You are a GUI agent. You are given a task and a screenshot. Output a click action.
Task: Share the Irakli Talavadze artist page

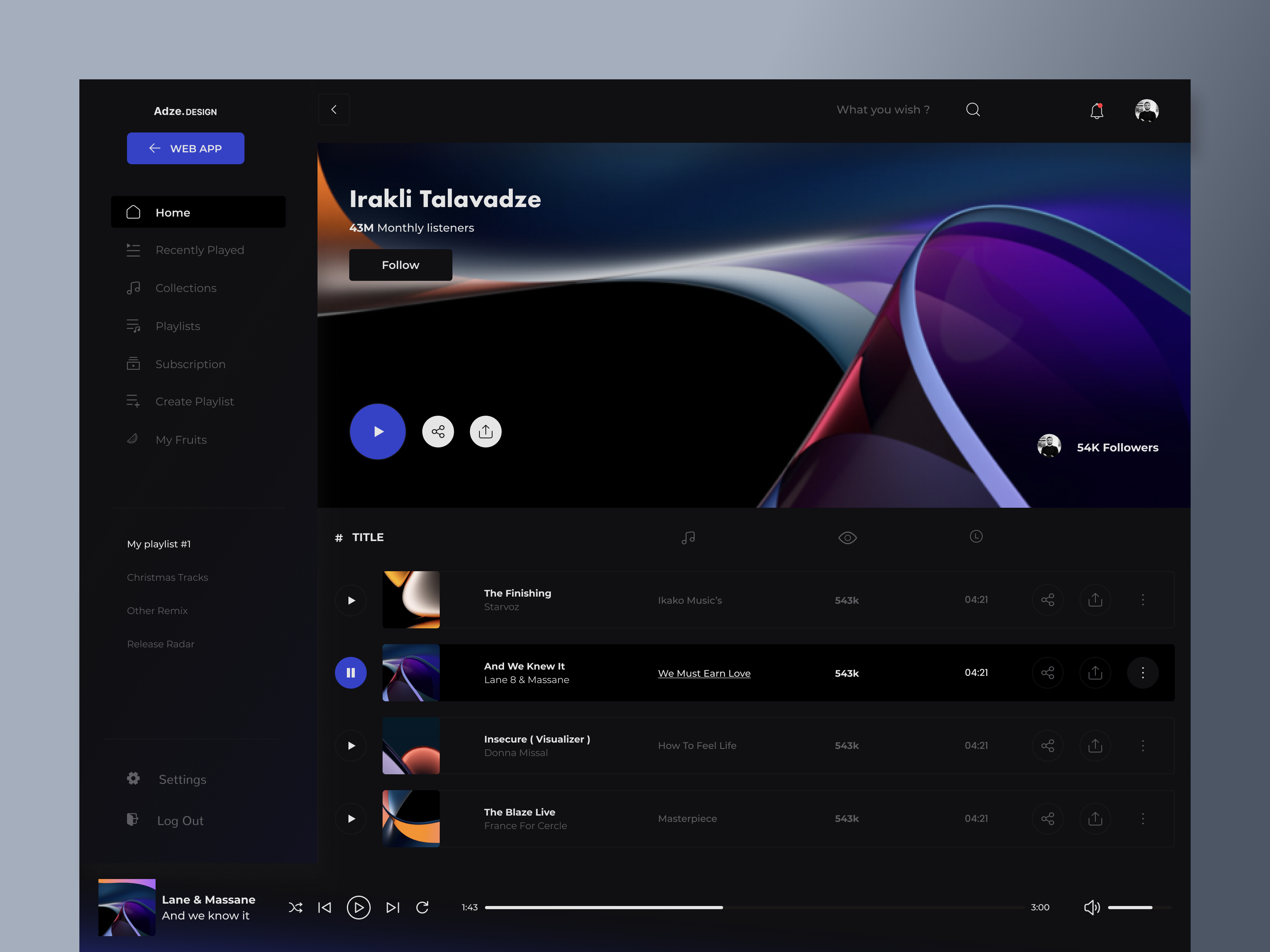438,431
